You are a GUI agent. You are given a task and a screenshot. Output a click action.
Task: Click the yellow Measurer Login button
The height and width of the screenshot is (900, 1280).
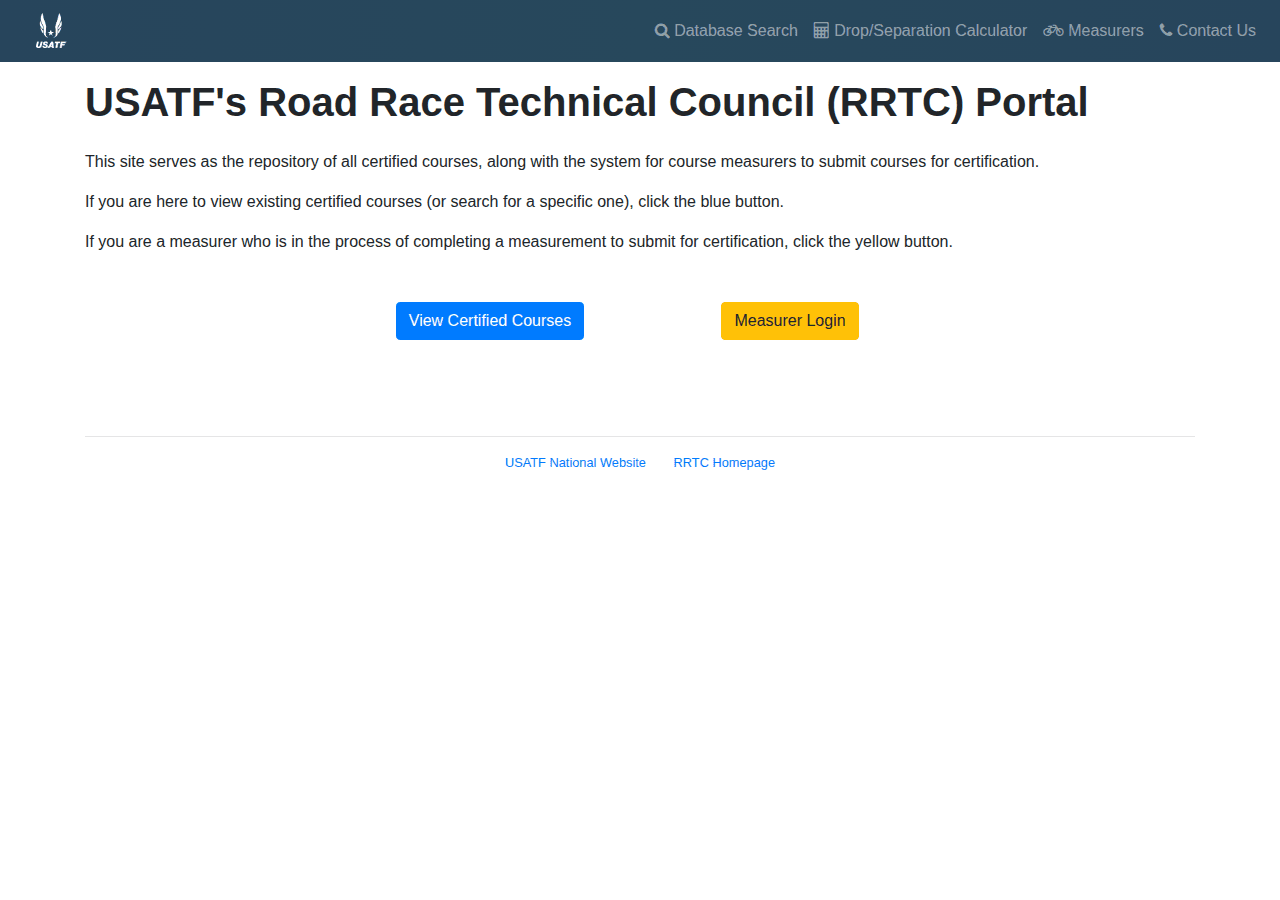pyautogui.click(x=790, y=321)
